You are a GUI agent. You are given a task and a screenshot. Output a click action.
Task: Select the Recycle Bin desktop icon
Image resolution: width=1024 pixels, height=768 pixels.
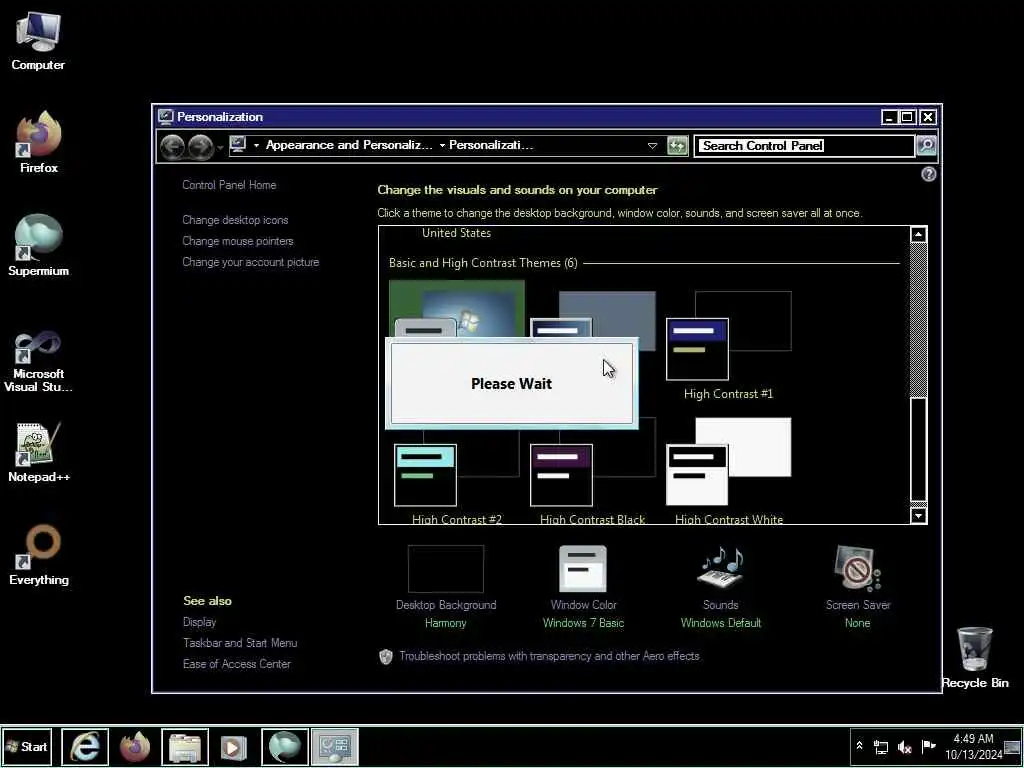click(974, 658)
